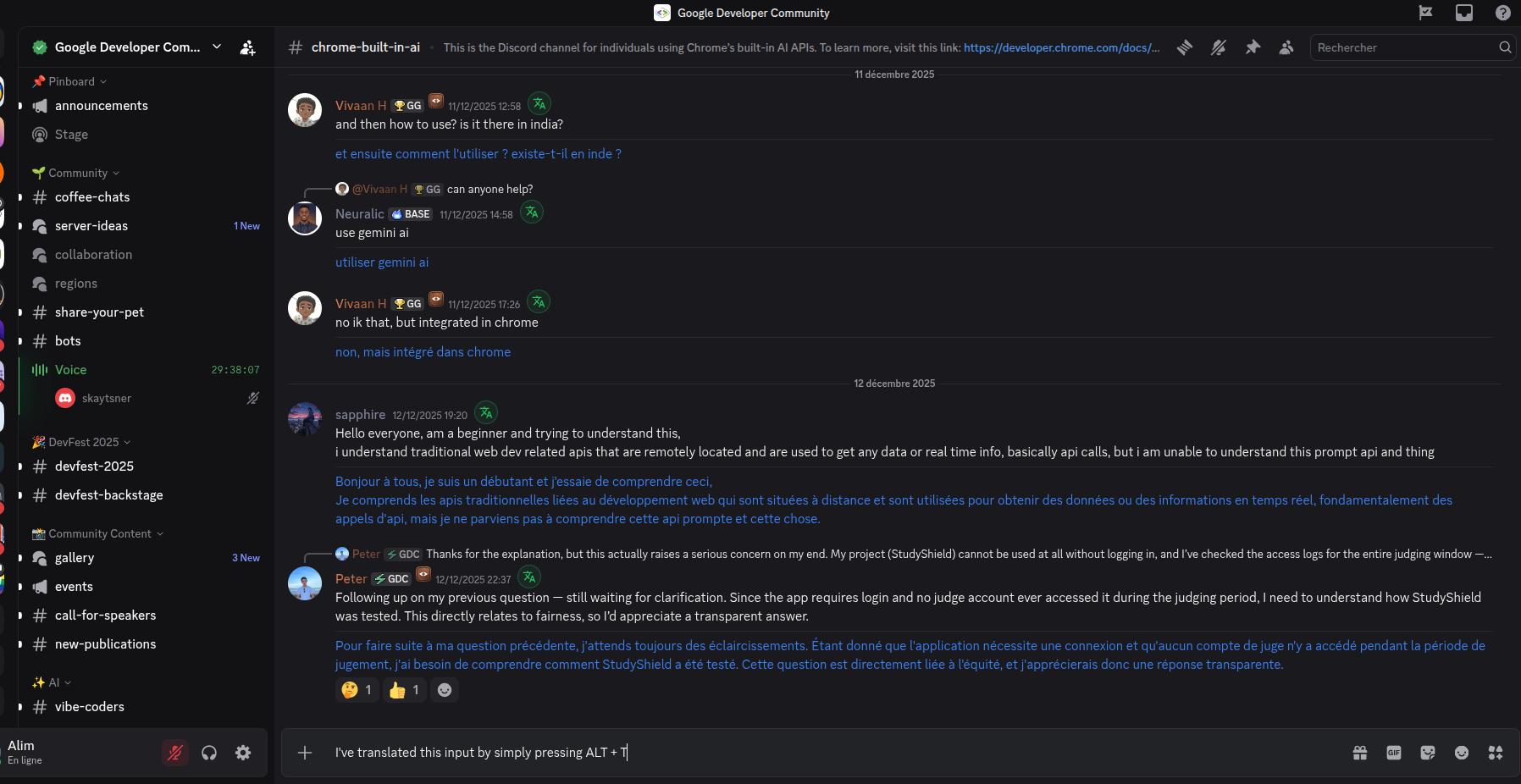Viewport: 1521px width, 784px height.
Task: Show pinned messages
Action: pyautogui.click(x=1253, y=47)
